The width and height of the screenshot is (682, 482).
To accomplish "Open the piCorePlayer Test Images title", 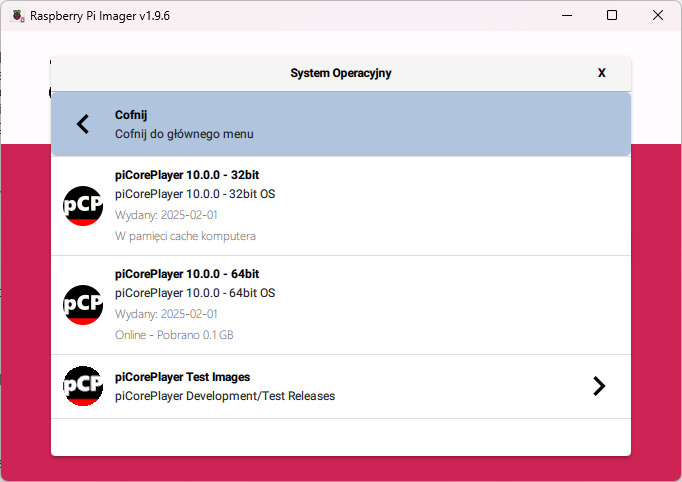I will coord(182,377).
